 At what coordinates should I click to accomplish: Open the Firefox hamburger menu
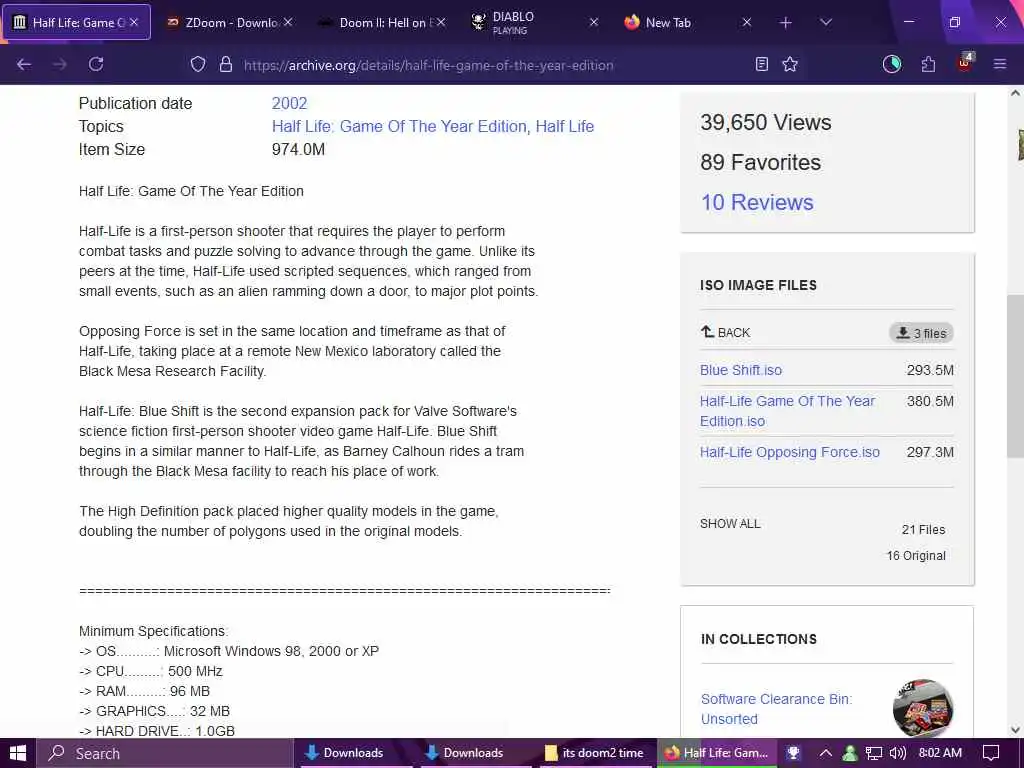(1000, 64)
